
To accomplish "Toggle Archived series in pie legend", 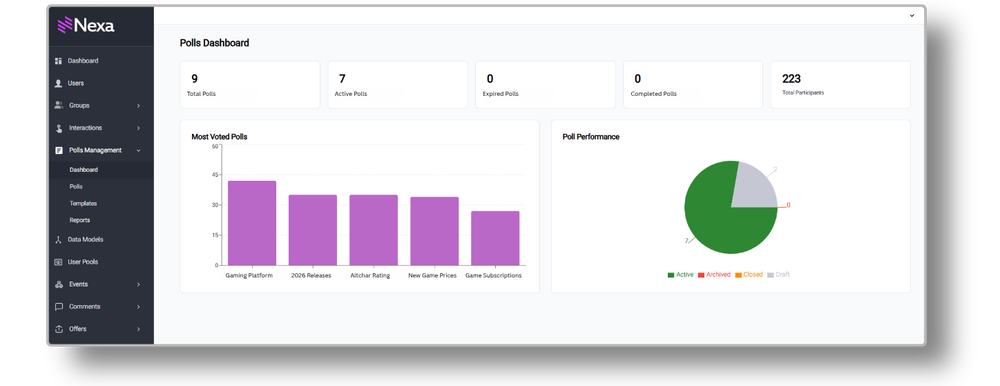I will point(714,275).
